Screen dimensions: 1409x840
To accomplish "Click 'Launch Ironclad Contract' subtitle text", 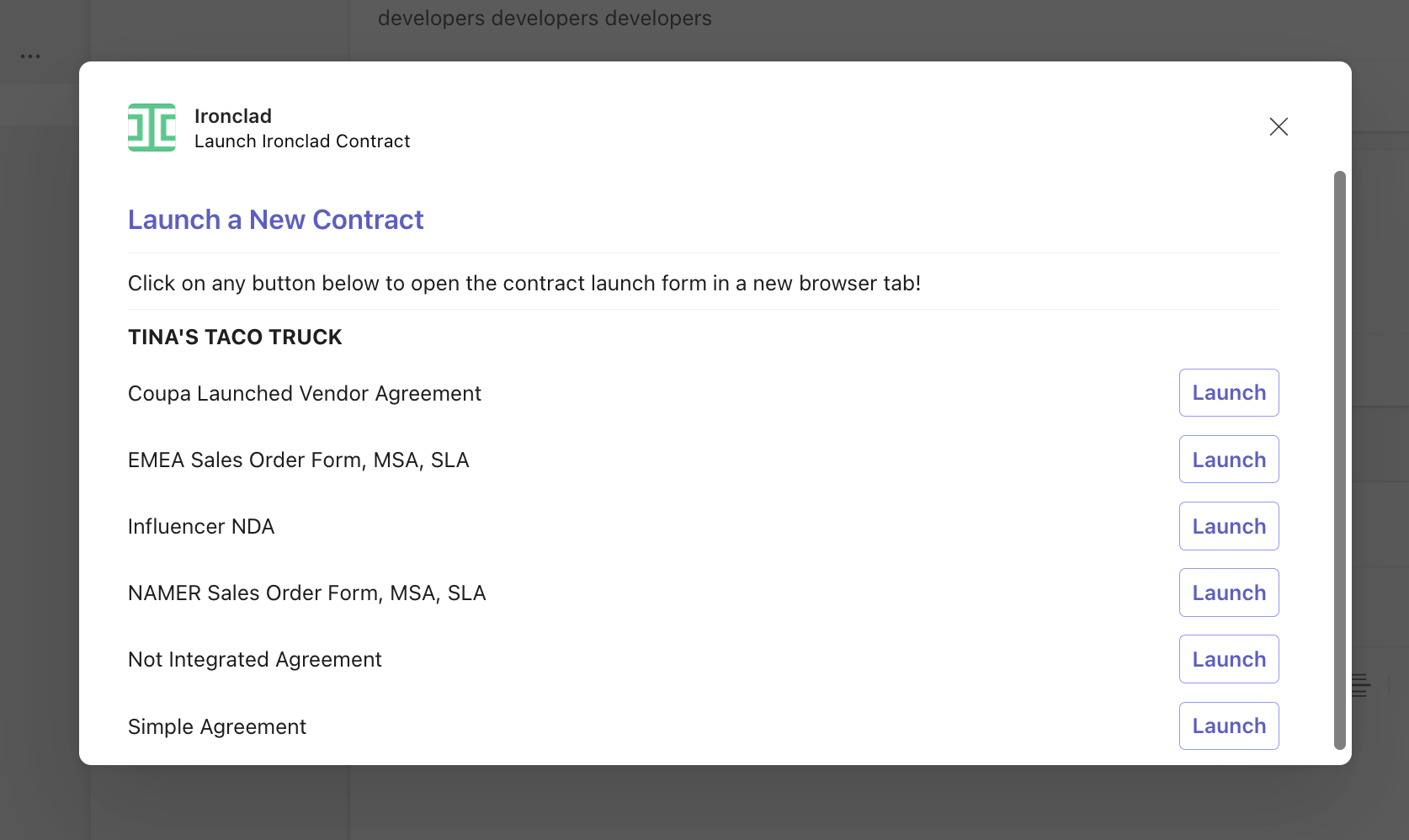I will point(302,141).
